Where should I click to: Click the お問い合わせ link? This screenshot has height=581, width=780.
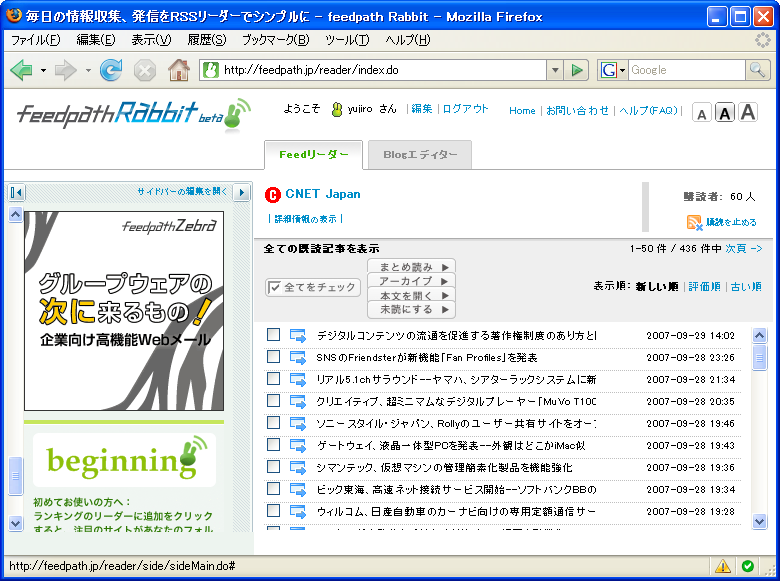coord(577,110)
